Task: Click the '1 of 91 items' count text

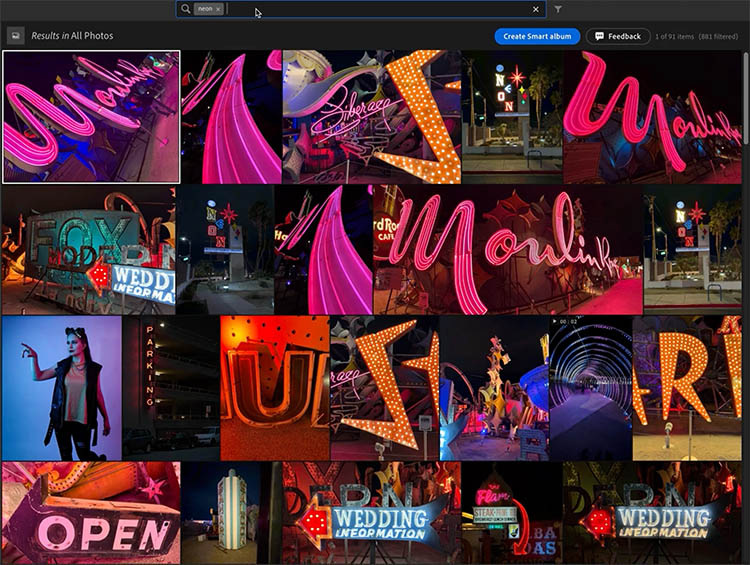Action: (x=674, y=36)
